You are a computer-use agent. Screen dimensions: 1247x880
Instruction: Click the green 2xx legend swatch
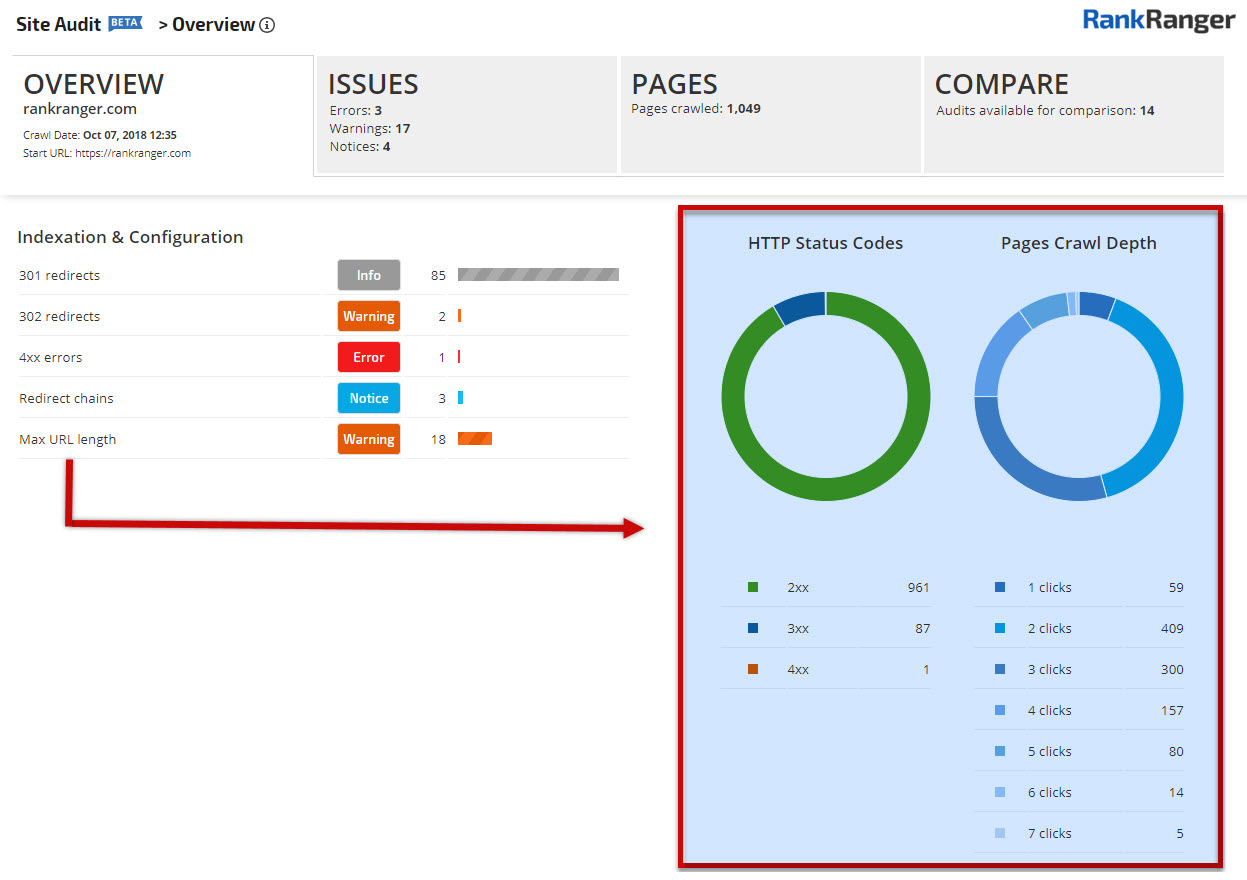coord(753,588)
